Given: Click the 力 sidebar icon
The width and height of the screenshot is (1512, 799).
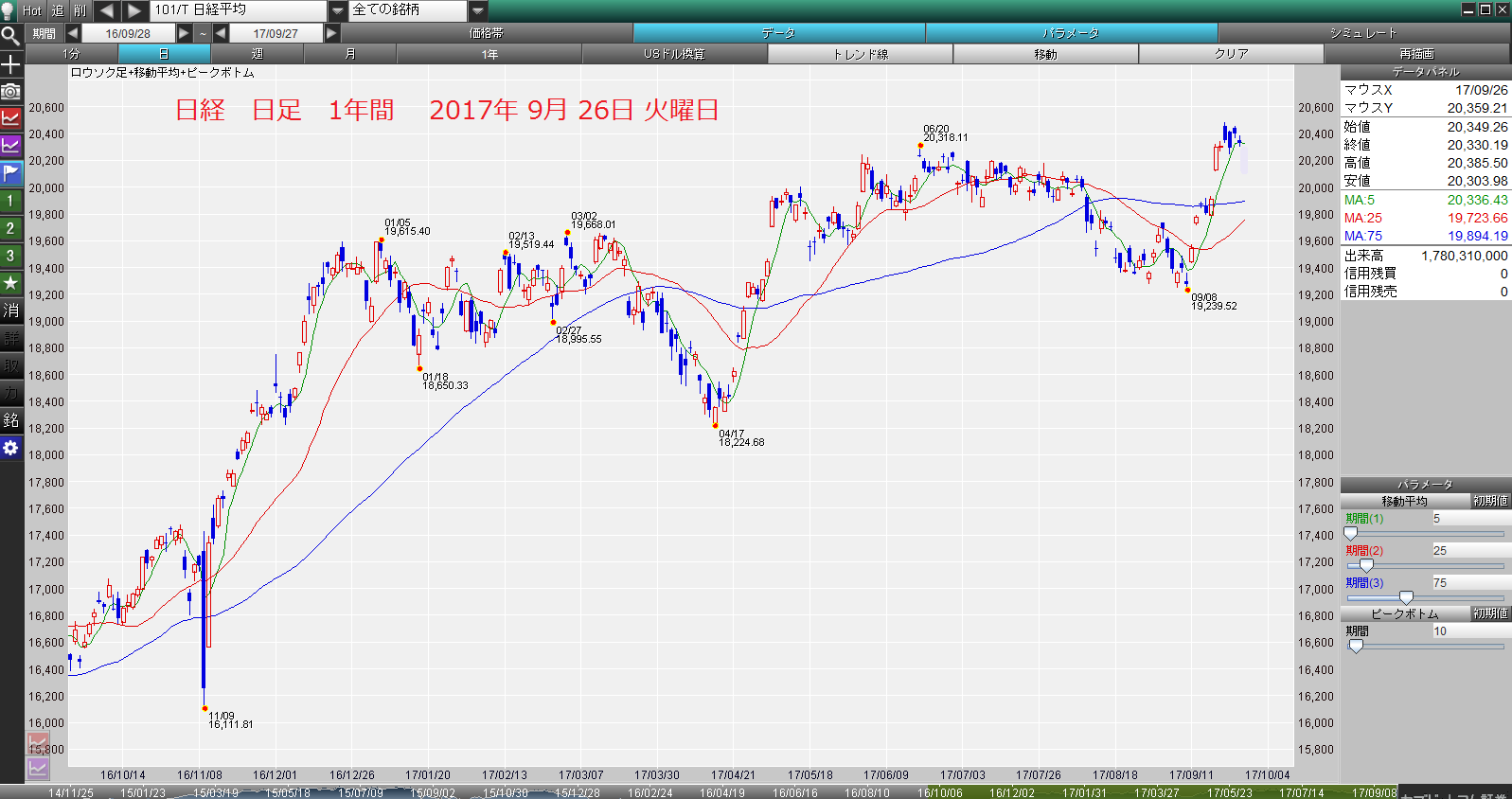Looking at the screenshot, I should pyautogui.click(x=10, y=393).
